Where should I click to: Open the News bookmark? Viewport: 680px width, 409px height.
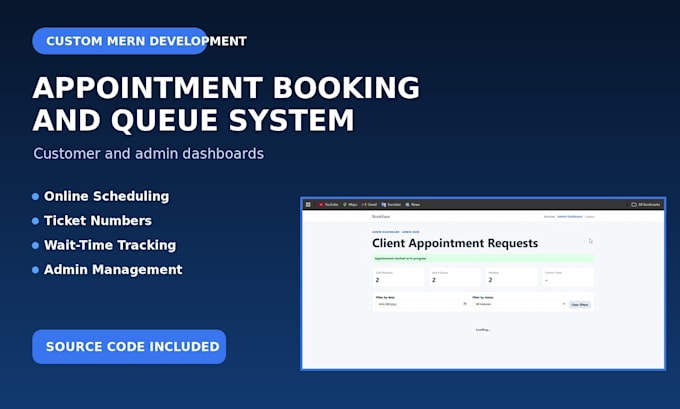(412, 204)
